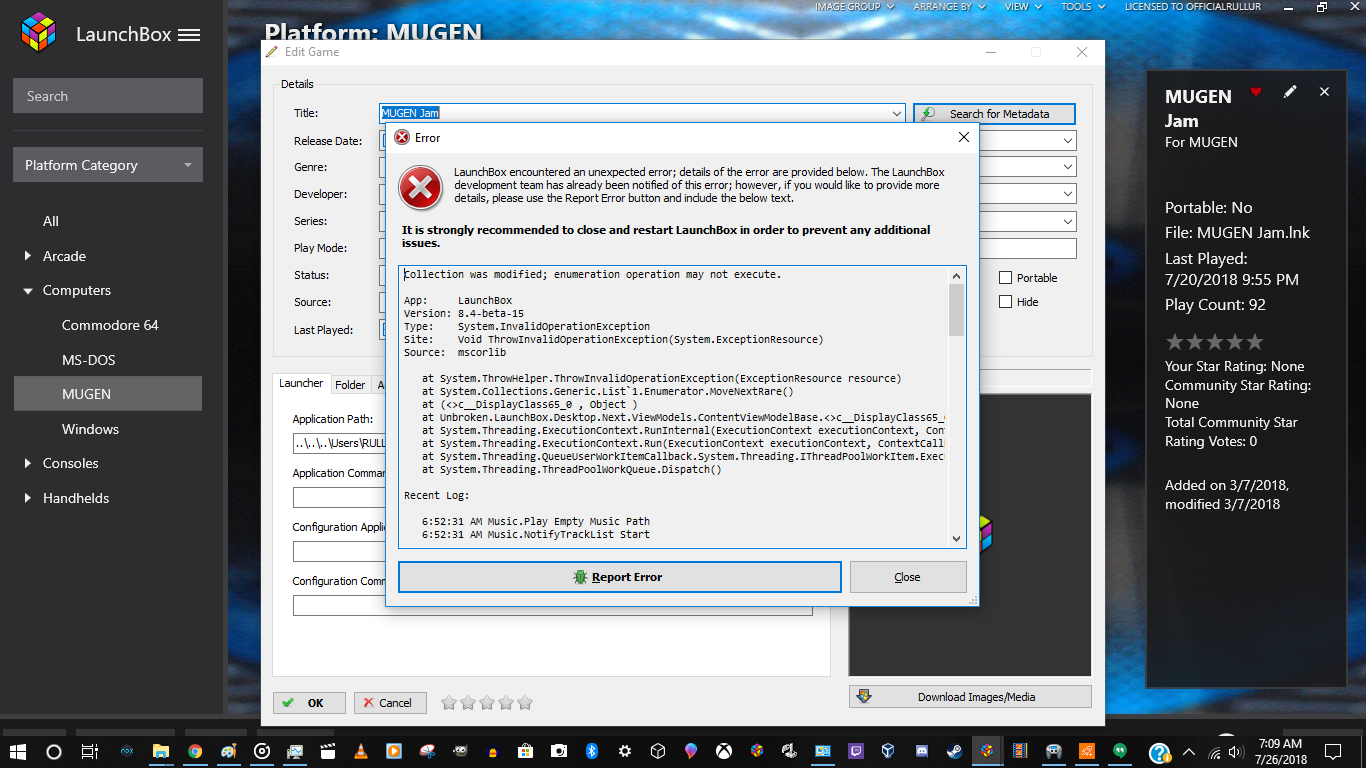The height and width of the screenshot is (768, 1366).
Task: Open Discord from taskbar
Action: 921,751
